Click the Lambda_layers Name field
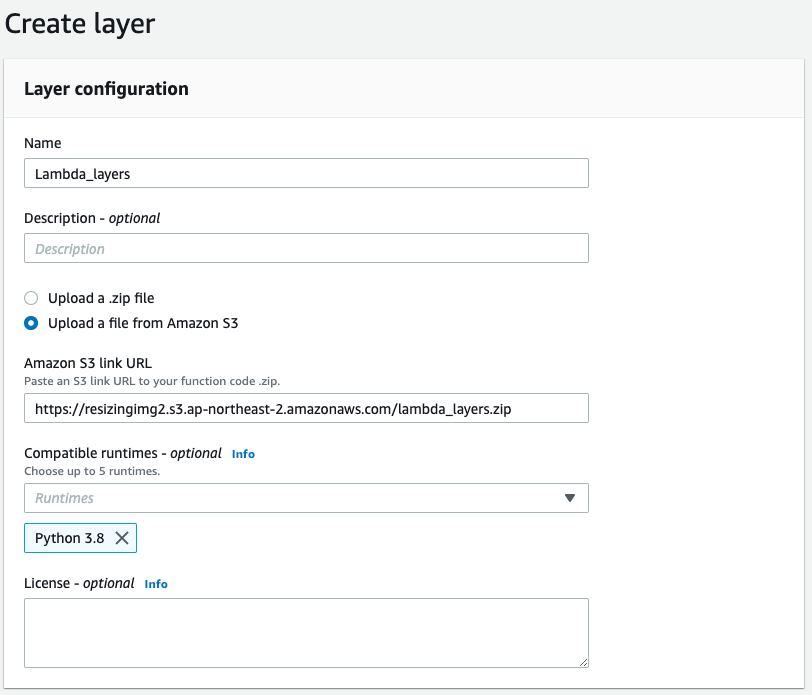This screenshot has height=695, width=812. pyautogui.click(x=300, y=172)
